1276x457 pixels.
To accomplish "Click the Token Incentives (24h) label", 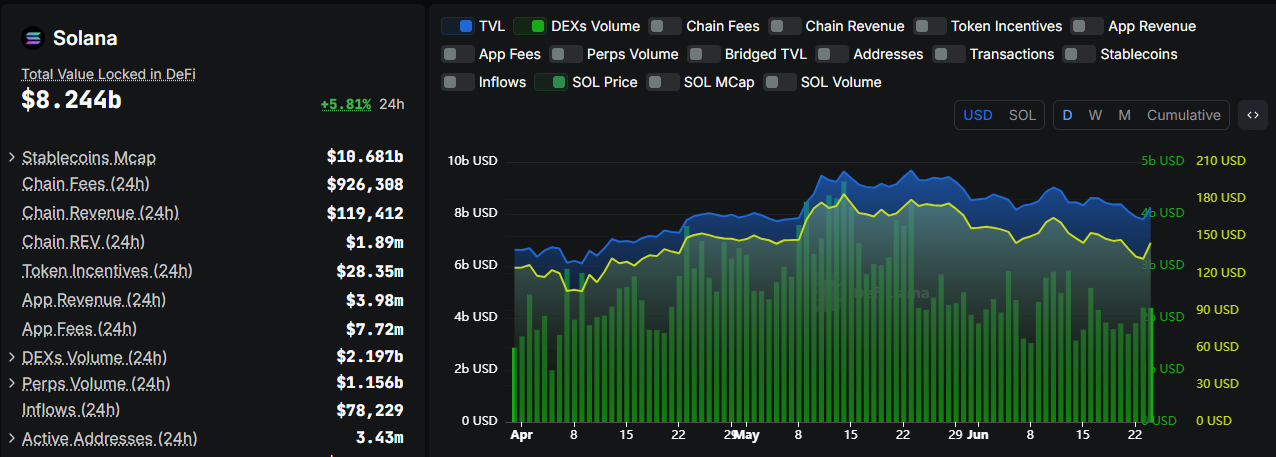I will coord(107,270).
